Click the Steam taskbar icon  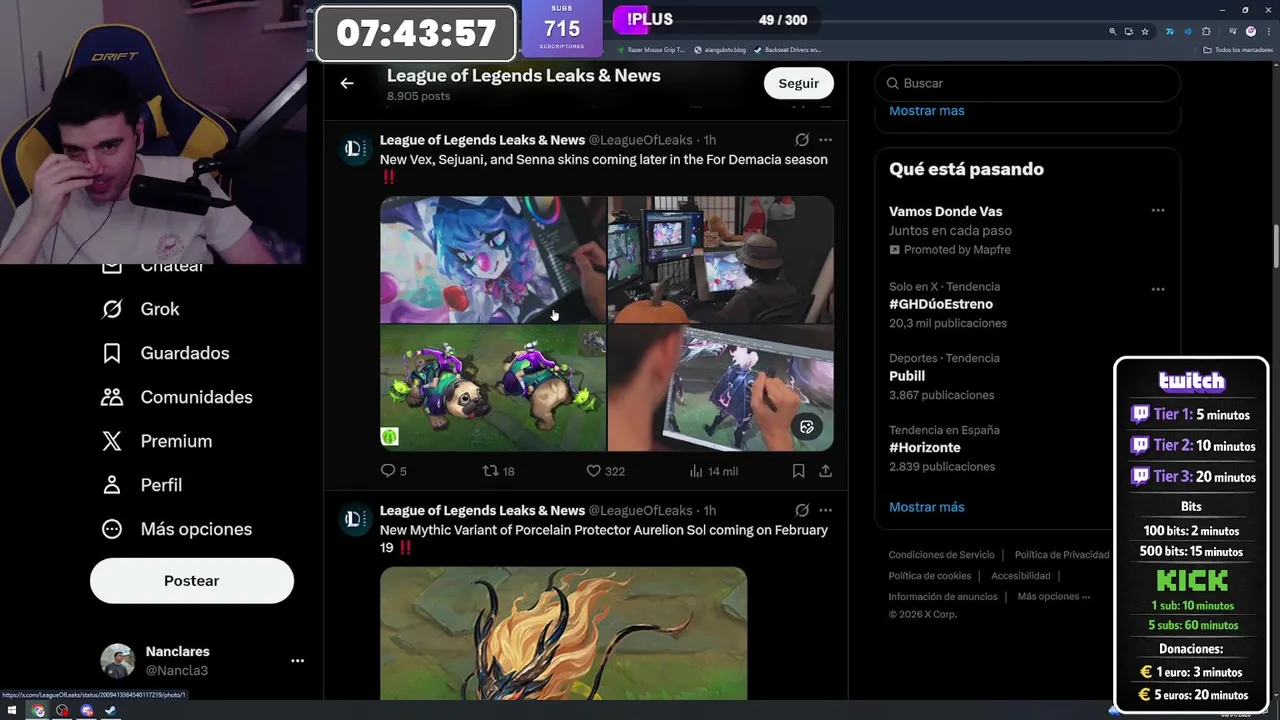click(110, 711)
